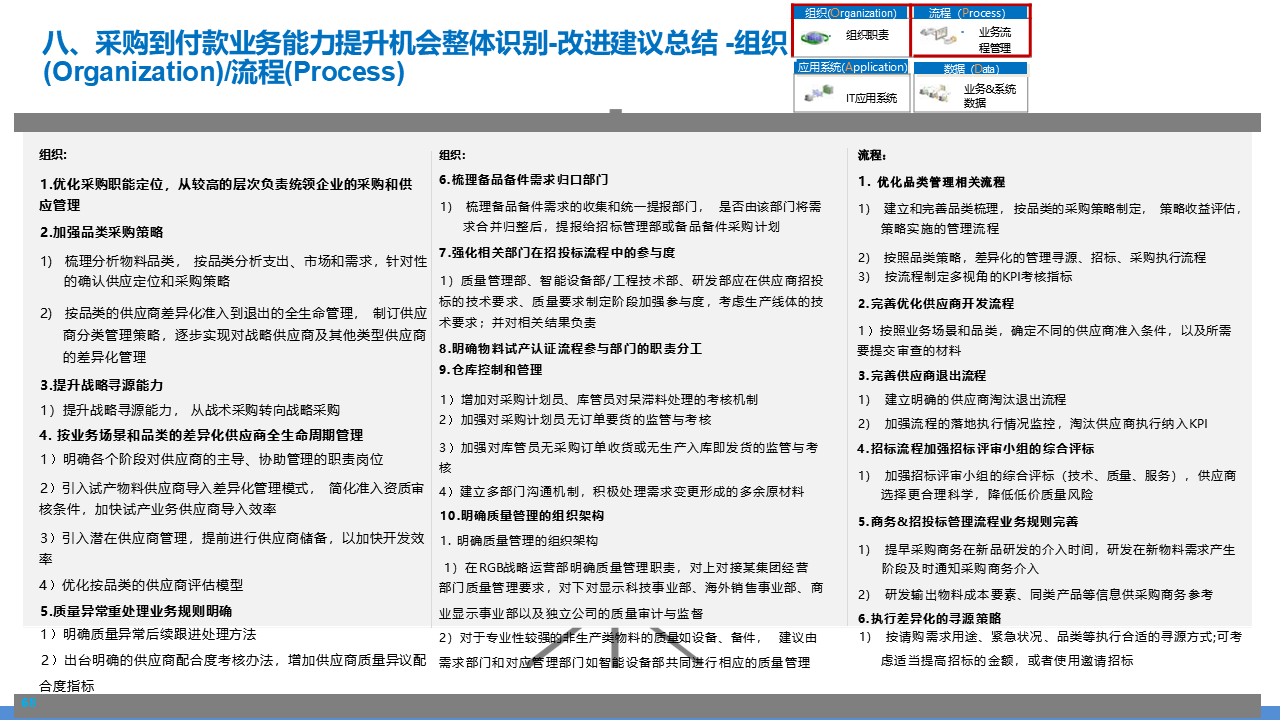Click heading 4.按业务场景和品类的差异化供应商全生命周期管理

[201, 435]
